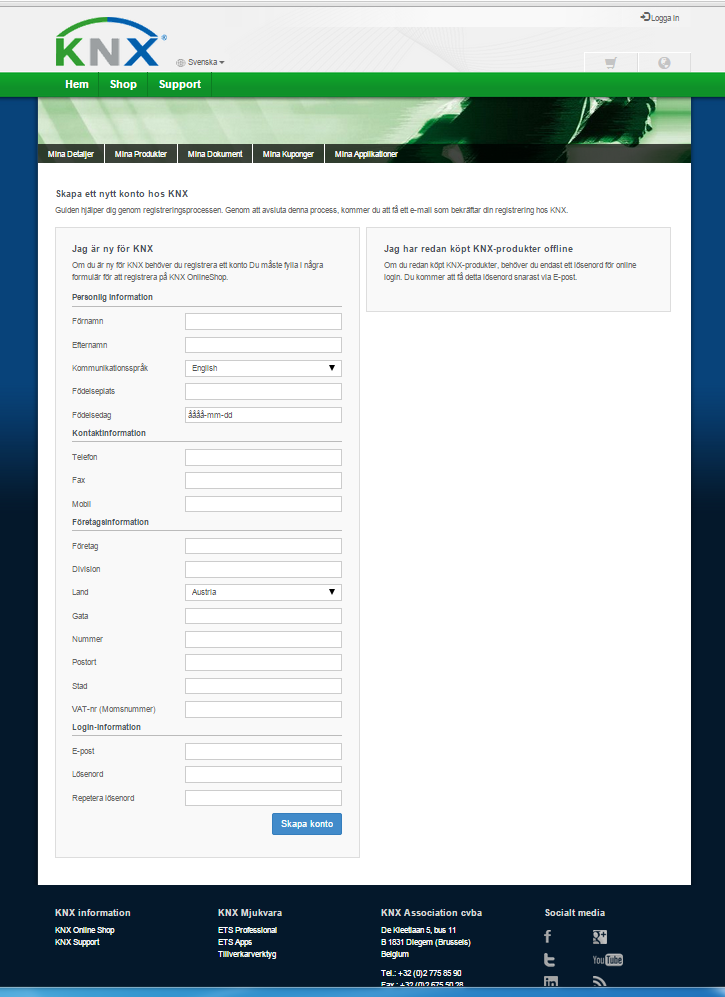Click the Postort input field
Image resolution: width=725 pixels, height=997 pixels.
click(x=263, y=662)
